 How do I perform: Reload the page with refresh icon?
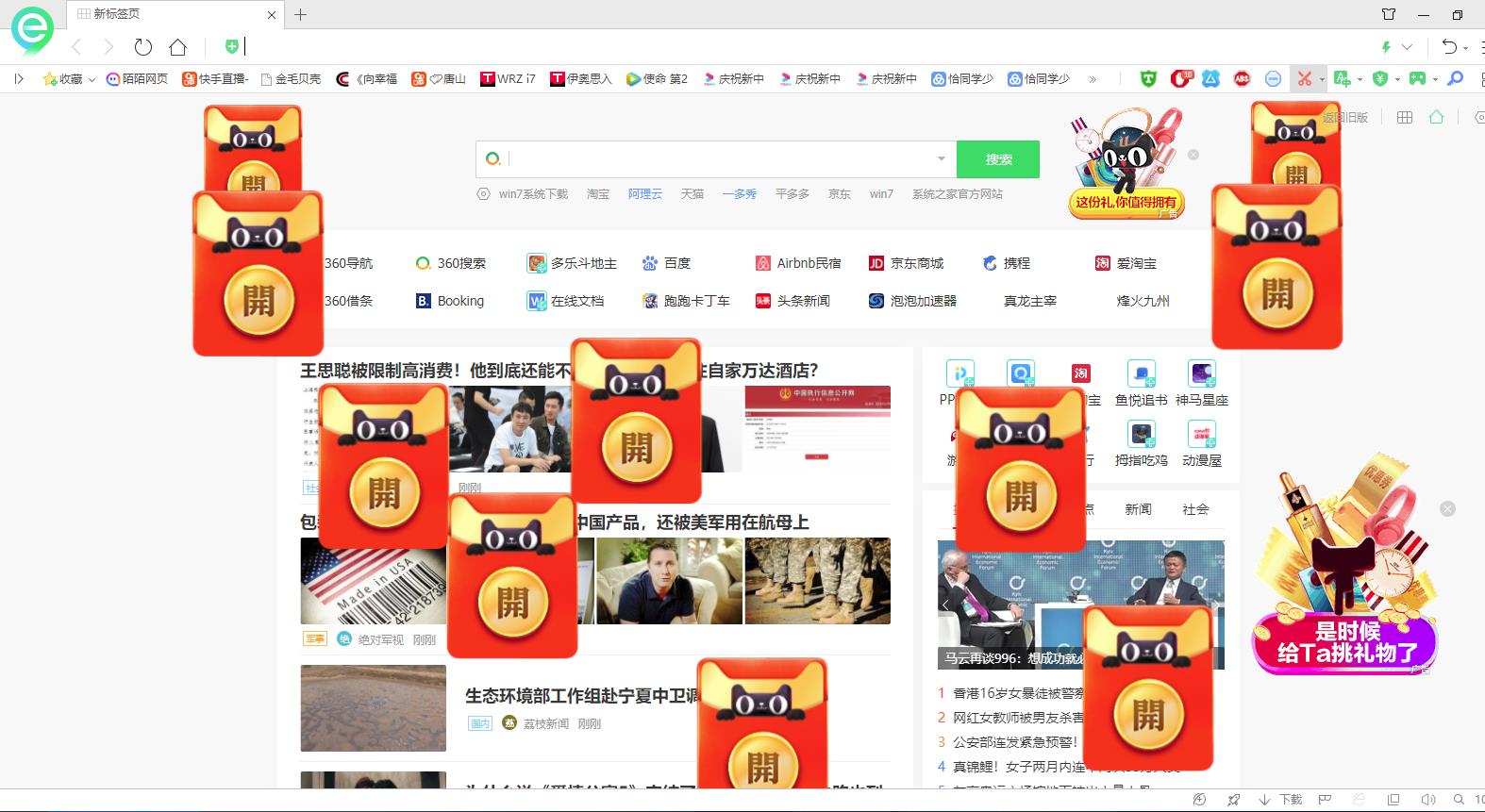143,47
